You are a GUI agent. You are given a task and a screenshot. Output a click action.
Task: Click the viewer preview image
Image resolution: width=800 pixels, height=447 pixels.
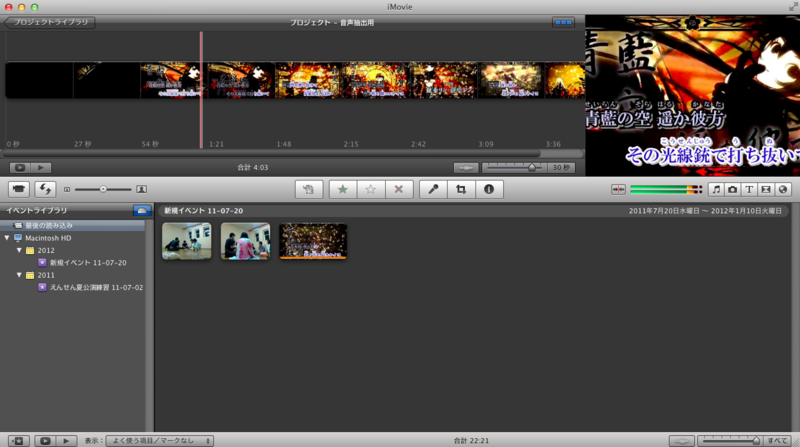pyautogui.click(x=692, y=95)
